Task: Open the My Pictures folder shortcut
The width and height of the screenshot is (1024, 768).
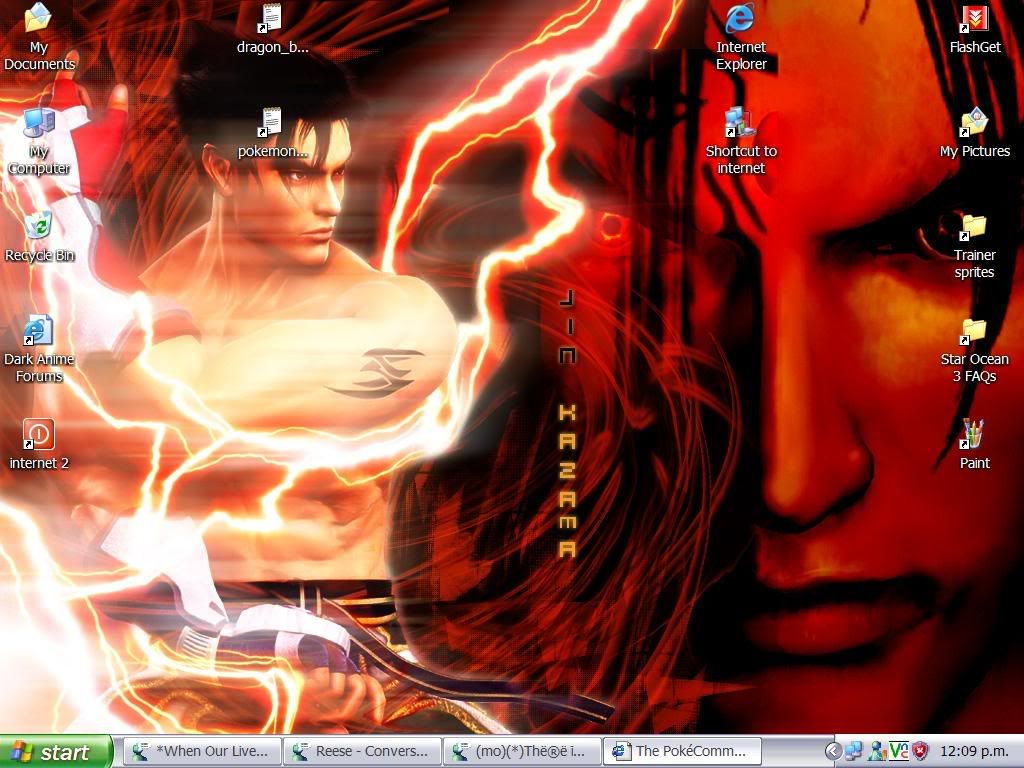Action: tap(974, 133)
